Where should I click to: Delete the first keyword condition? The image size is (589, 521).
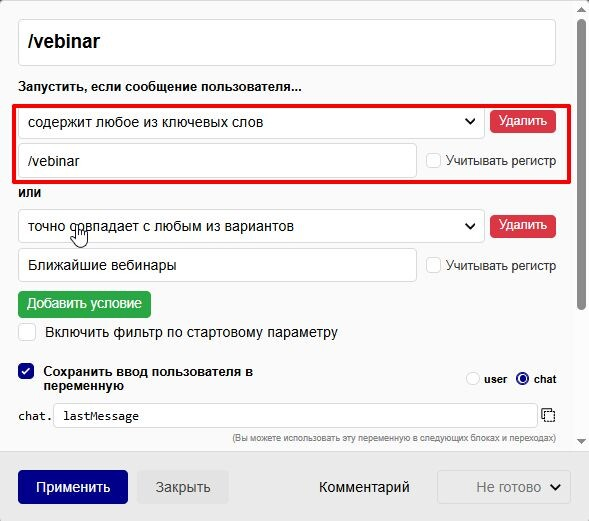[523, 121]
